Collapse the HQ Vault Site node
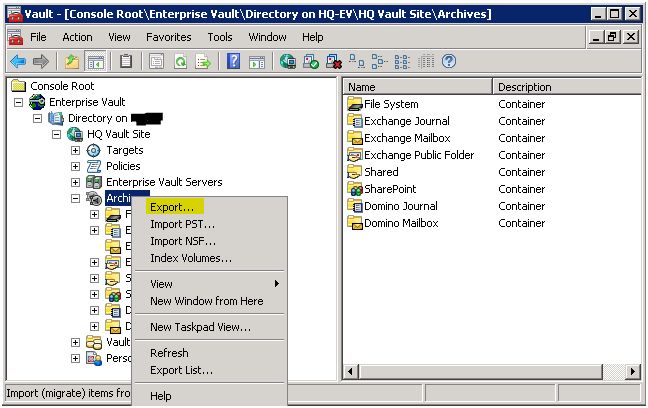The height and width of the screenshot is (408, 648). (56, 134)
